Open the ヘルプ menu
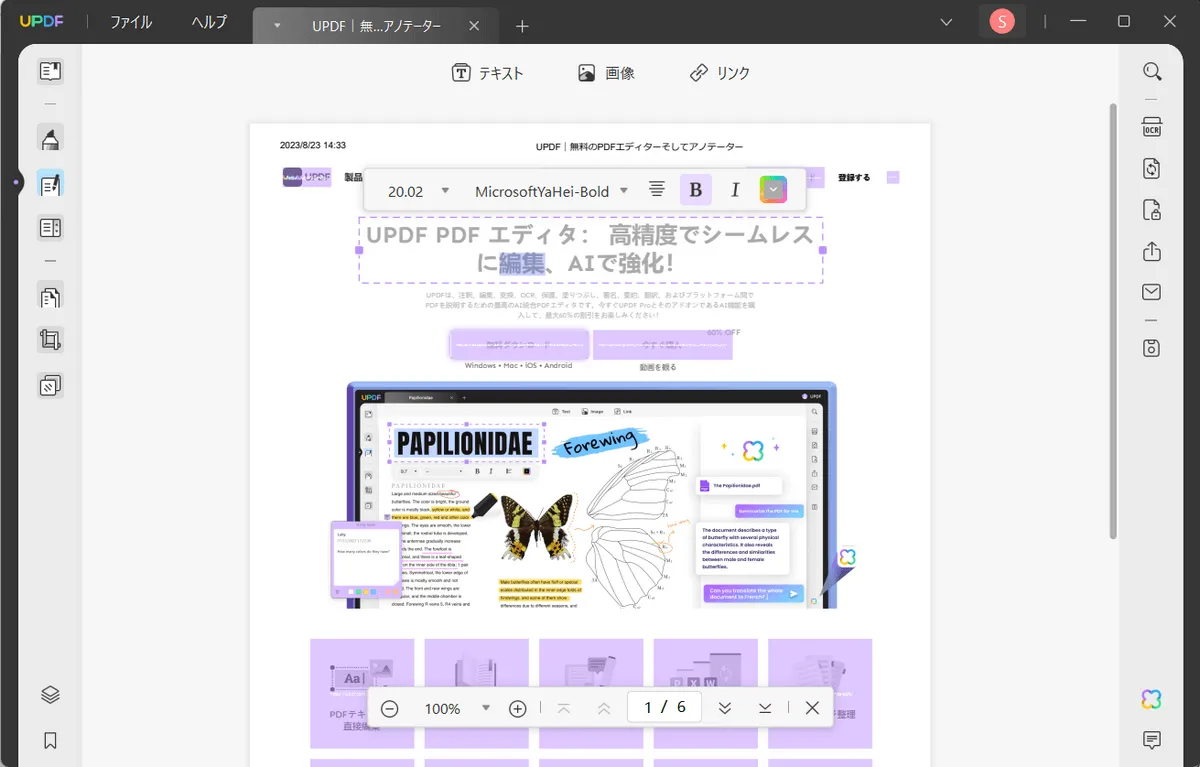This screenshot has height=767, width=1200. coord(209,22)
